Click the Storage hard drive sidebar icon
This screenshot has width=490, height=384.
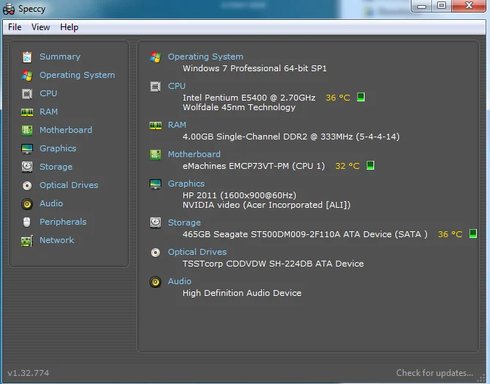click(x=27, y=167)
